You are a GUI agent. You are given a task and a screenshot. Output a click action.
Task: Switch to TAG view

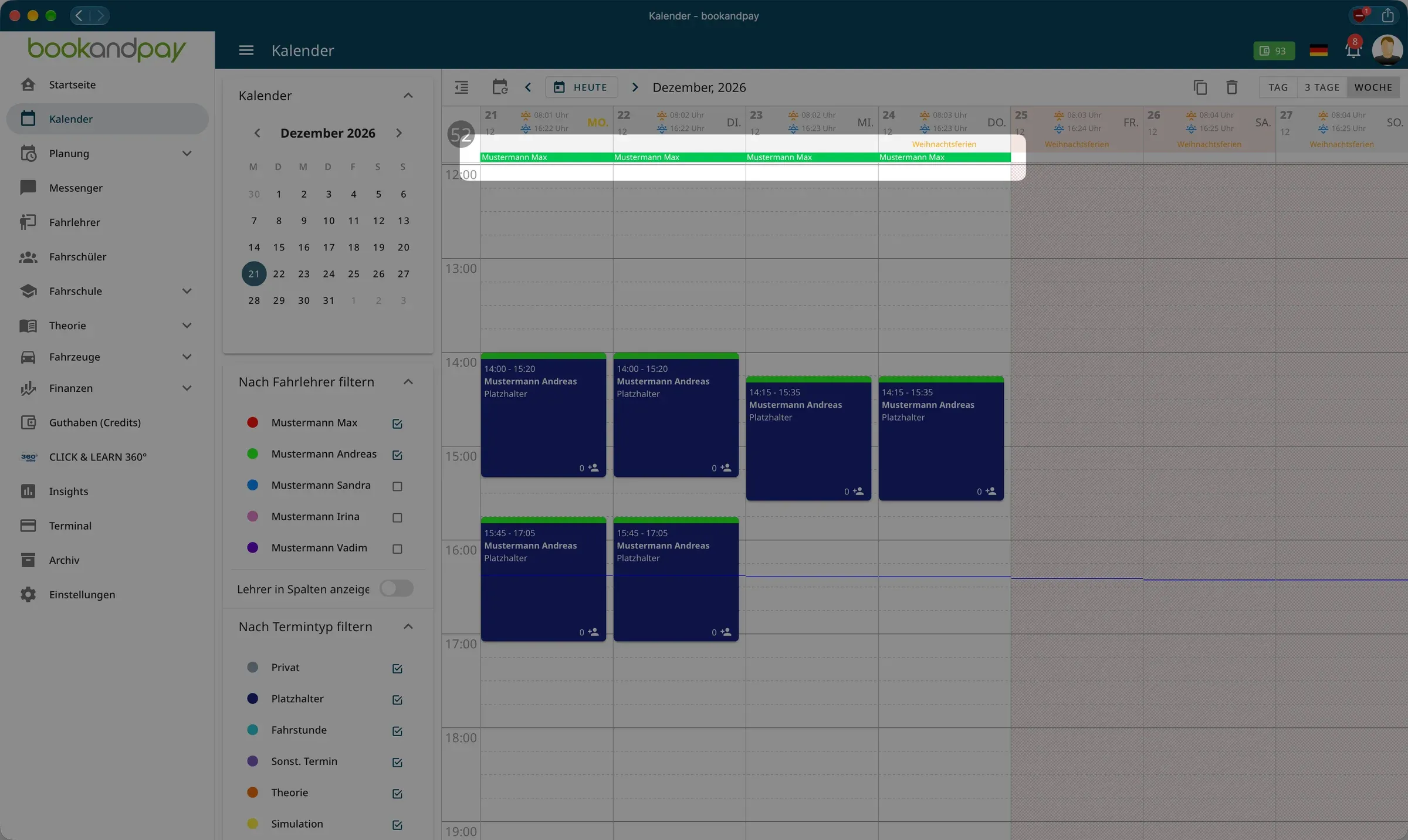tap(1278, 87)
